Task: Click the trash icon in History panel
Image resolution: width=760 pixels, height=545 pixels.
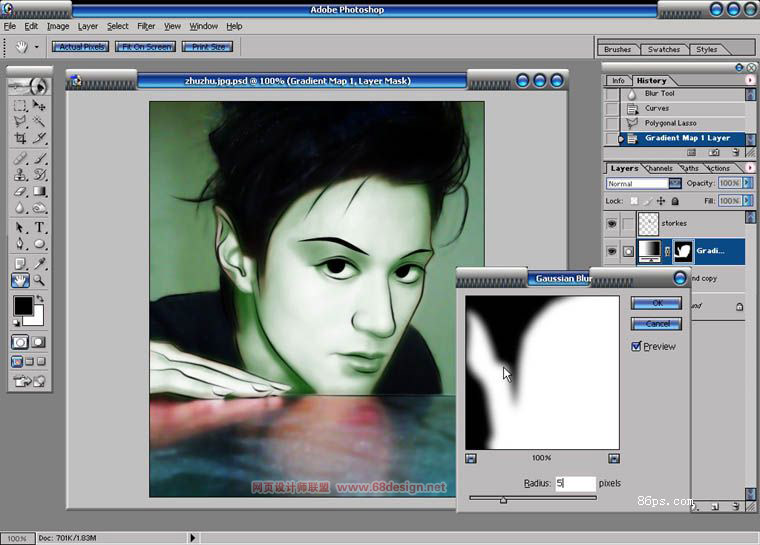Action: 735,152
